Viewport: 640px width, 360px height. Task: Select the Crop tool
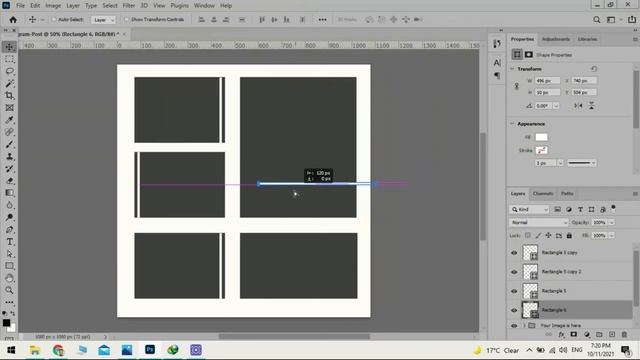pos(9,96)
